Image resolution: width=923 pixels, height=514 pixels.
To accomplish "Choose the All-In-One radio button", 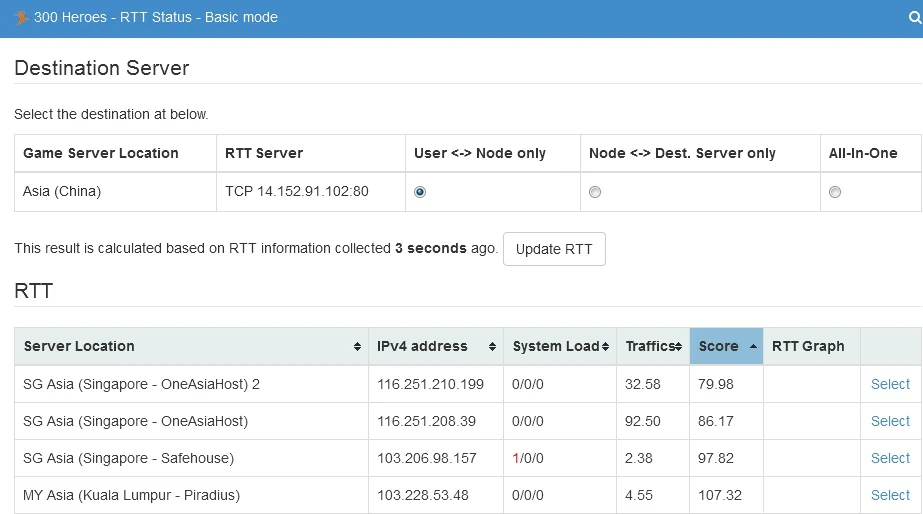I will 835,192.
